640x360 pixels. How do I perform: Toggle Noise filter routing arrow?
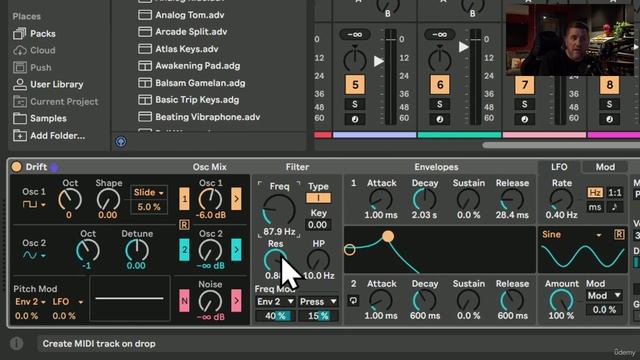tap(236, 301)
